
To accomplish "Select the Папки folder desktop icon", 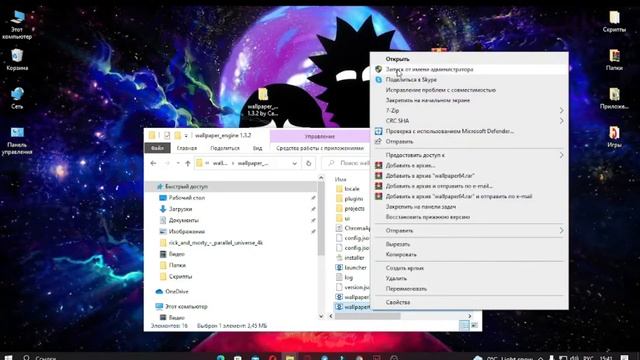I will tap(614, 60).
